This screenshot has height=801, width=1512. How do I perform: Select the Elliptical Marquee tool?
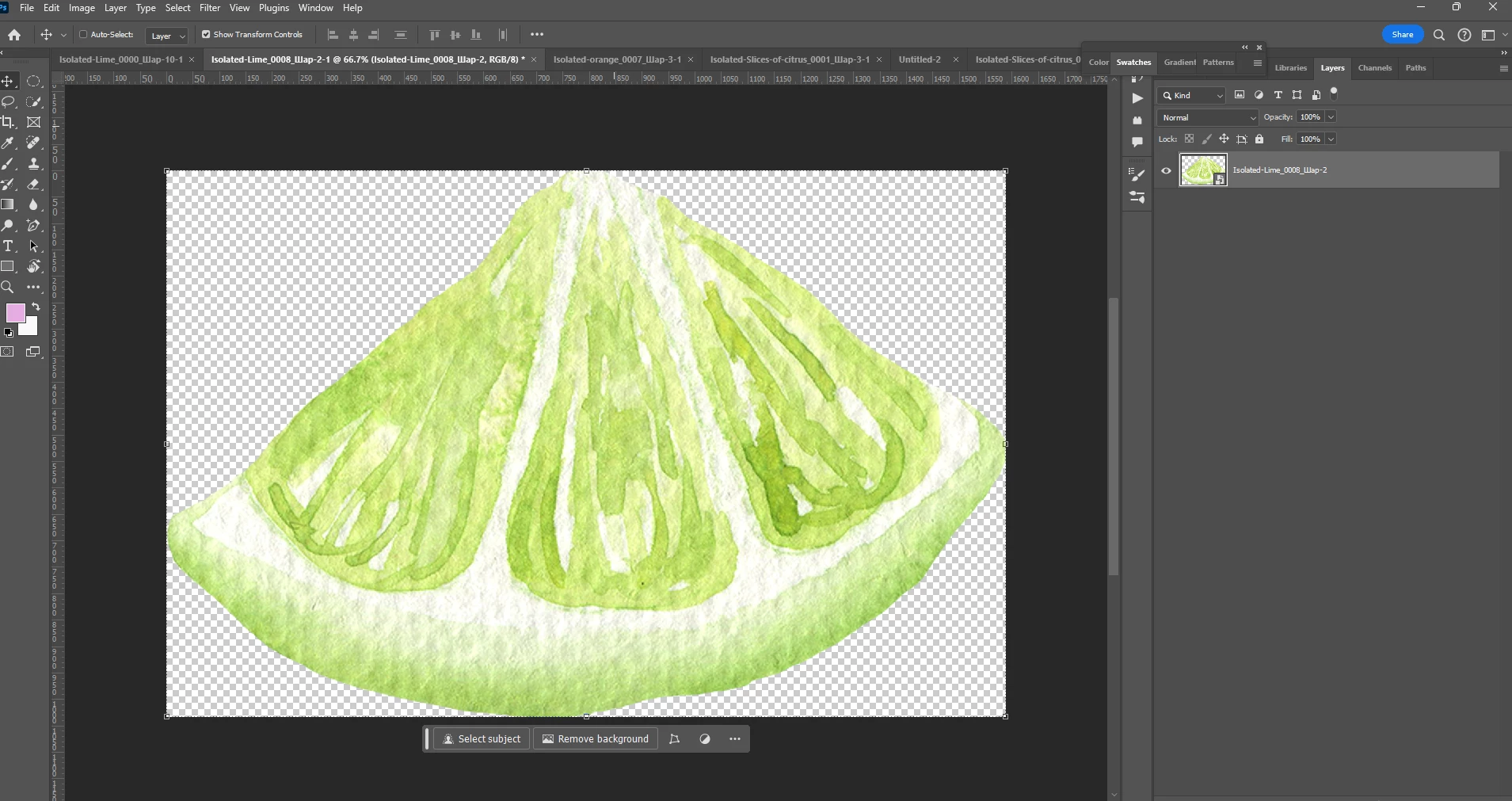(33, 81)
